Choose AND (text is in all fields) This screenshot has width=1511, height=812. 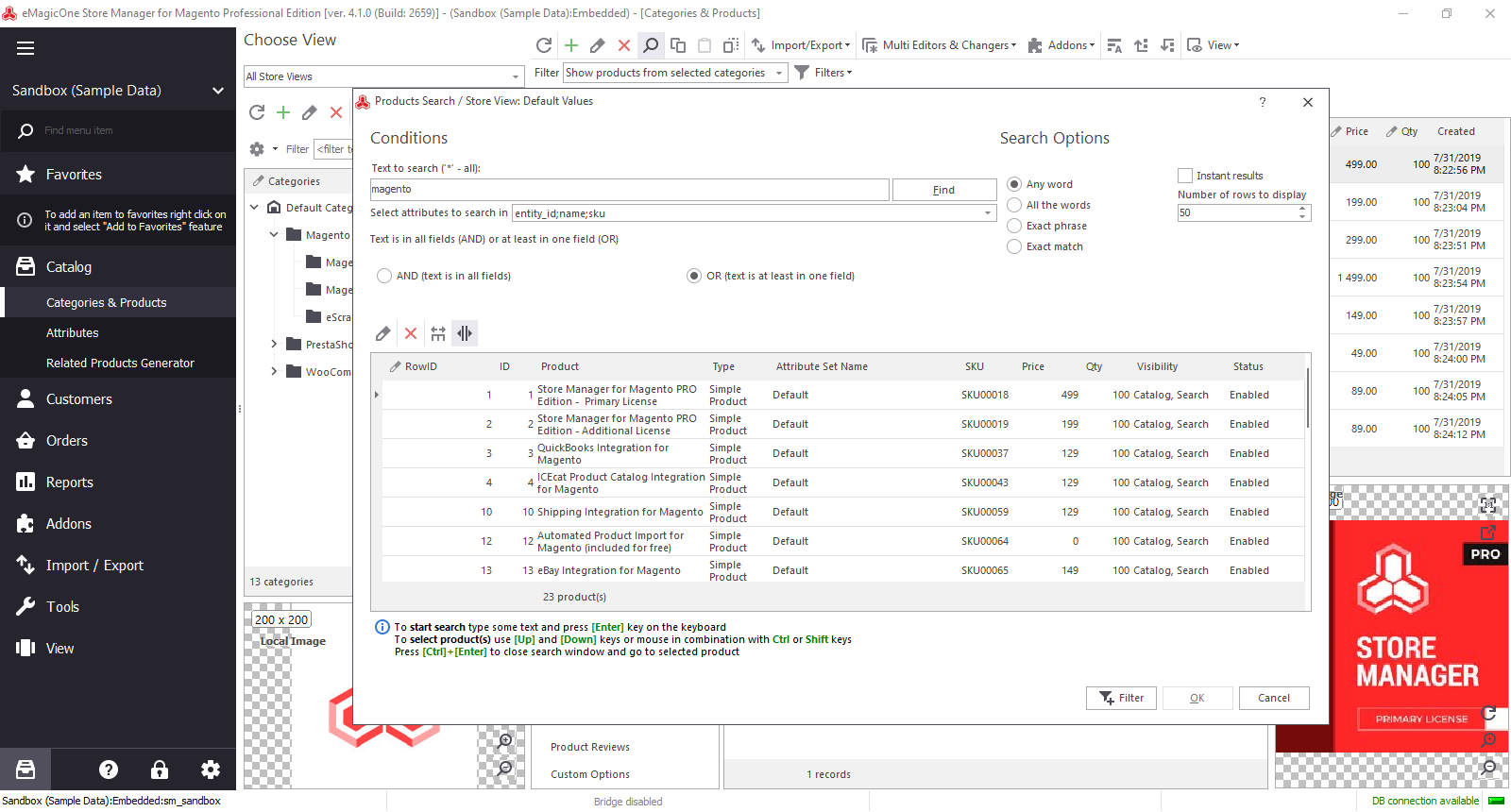coord(384,276)
